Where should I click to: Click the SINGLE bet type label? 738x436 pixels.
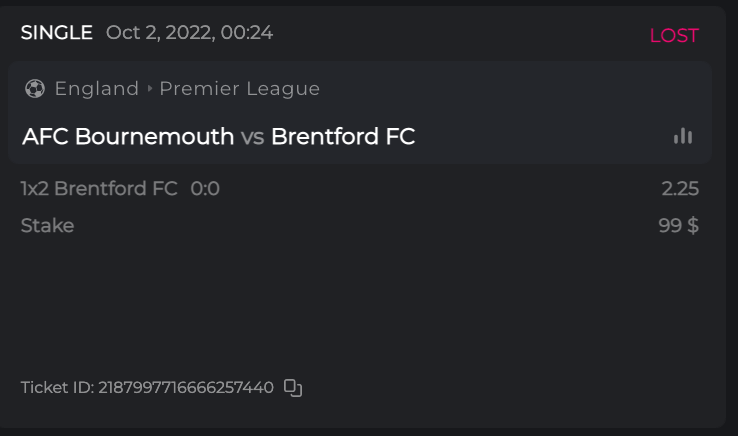pyautogui.click(x=57, y=33)
